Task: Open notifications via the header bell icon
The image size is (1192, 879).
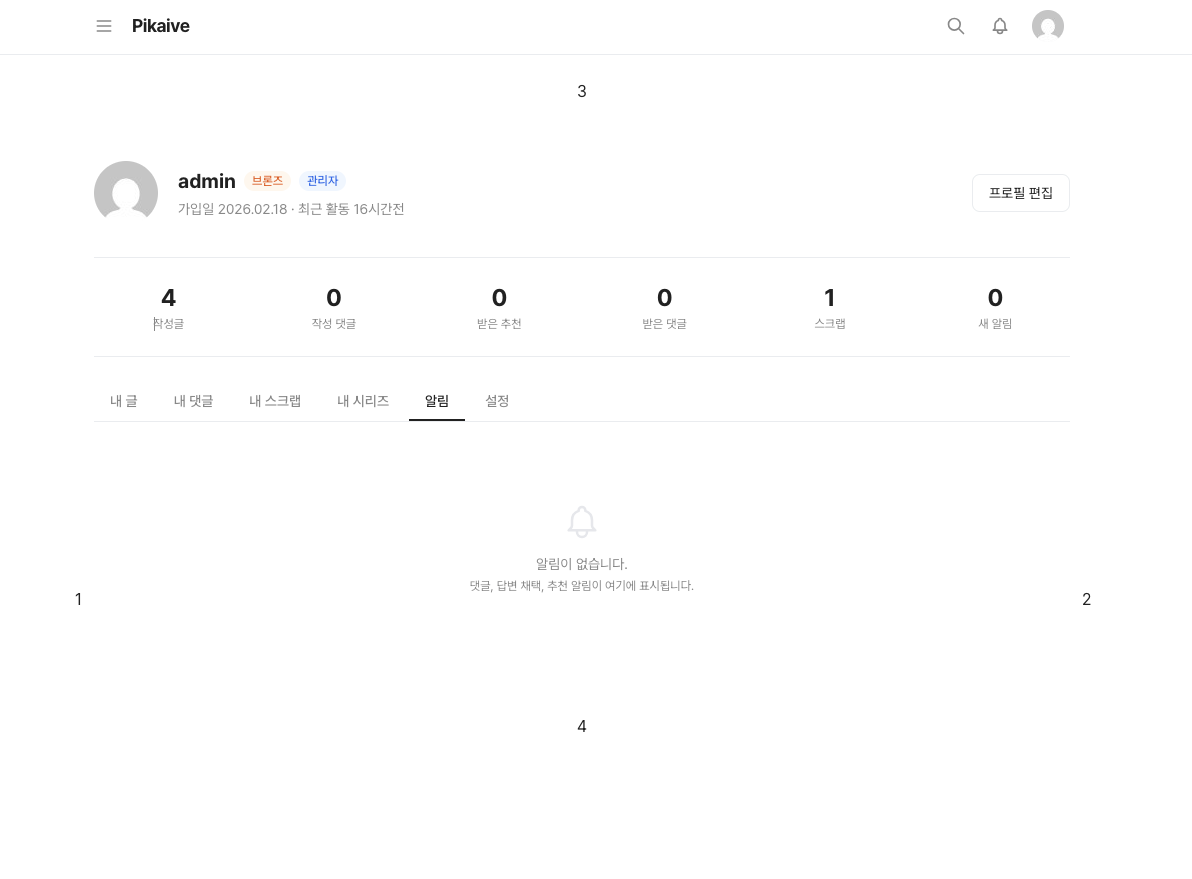Action: click(1000, 26)
